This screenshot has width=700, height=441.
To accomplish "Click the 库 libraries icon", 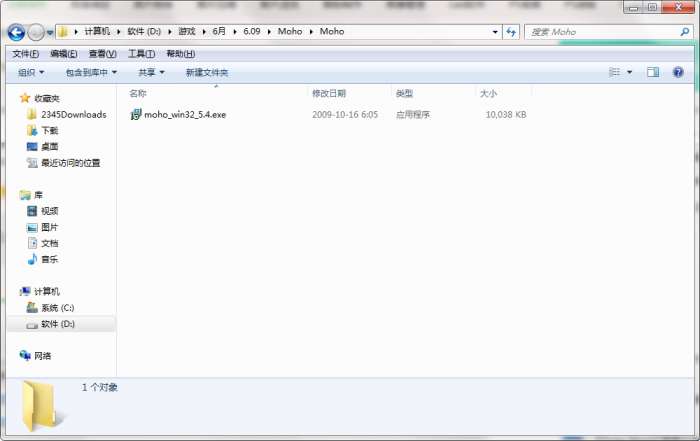I will point(25,195).
